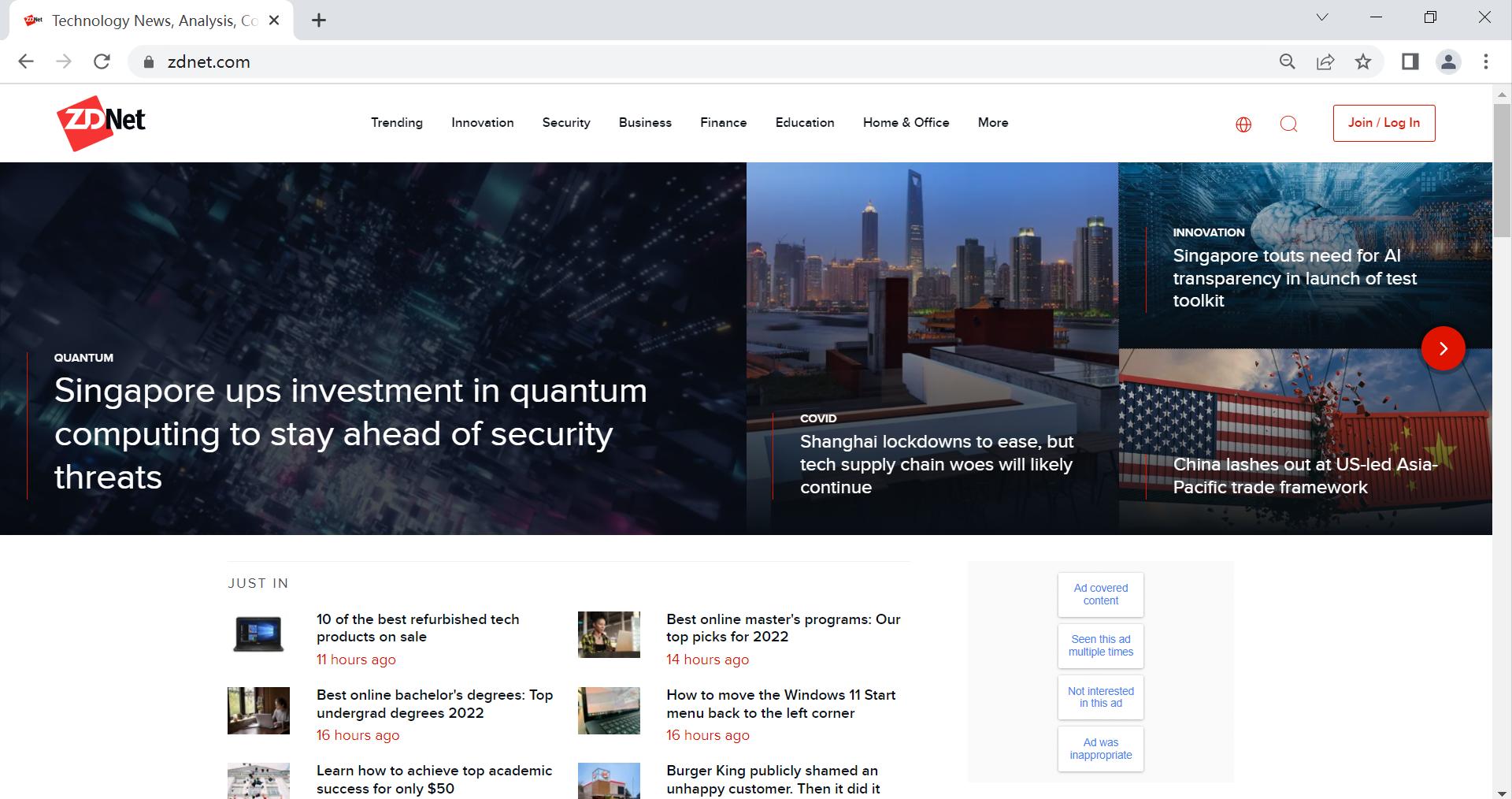Click the red search magnifier icon
This screenshot has height=799, width=1512.
pos(1288,124)
